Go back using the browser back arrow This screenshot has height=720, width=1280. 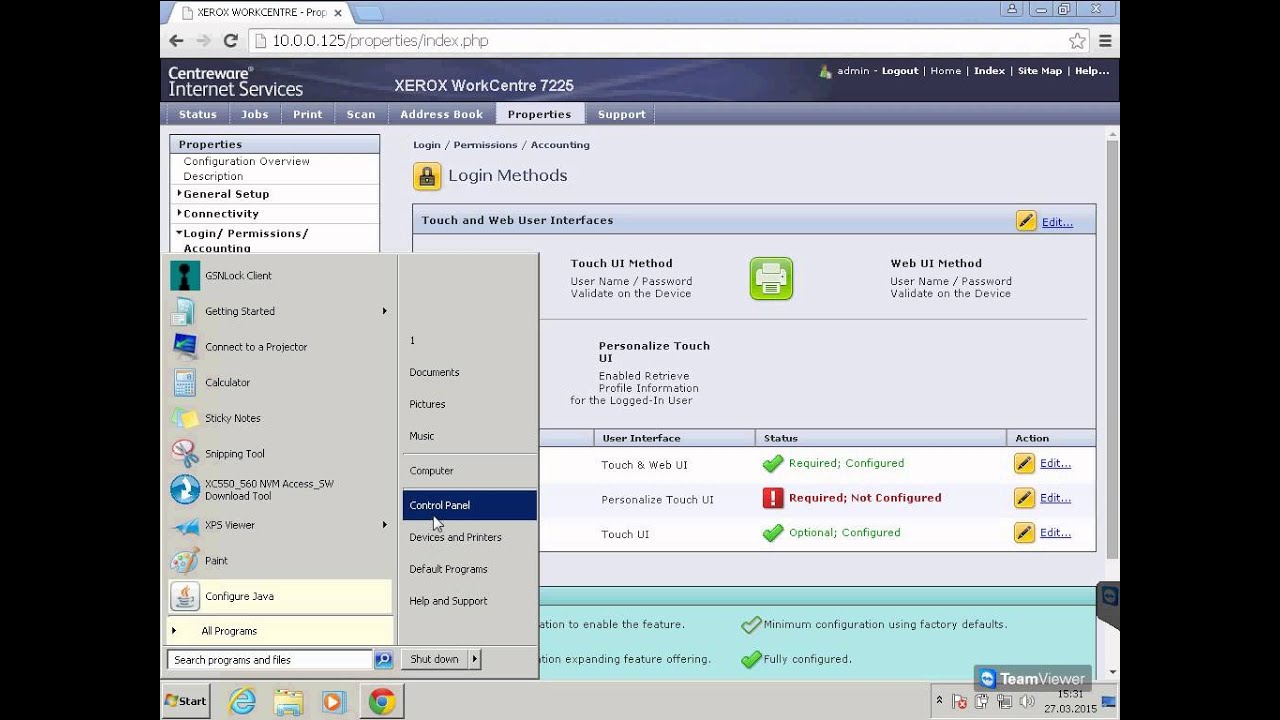(x=177, y=41)
